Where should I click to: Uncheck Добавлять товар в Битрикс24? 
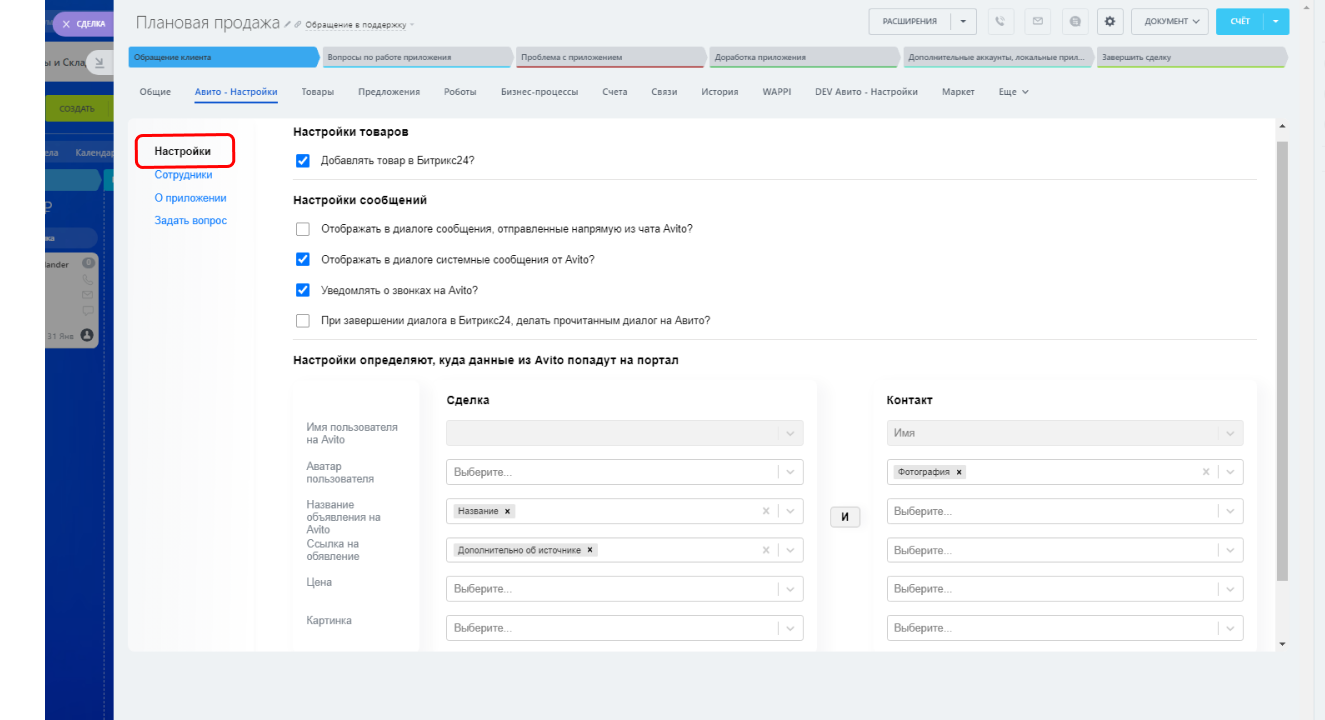click(x=303, y=160)
